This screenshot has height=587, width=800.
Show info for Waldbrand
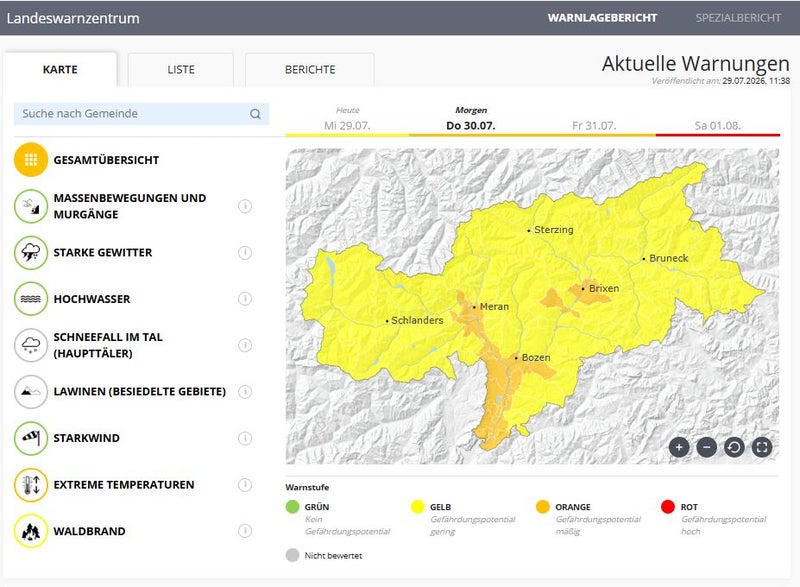point(245,531)
